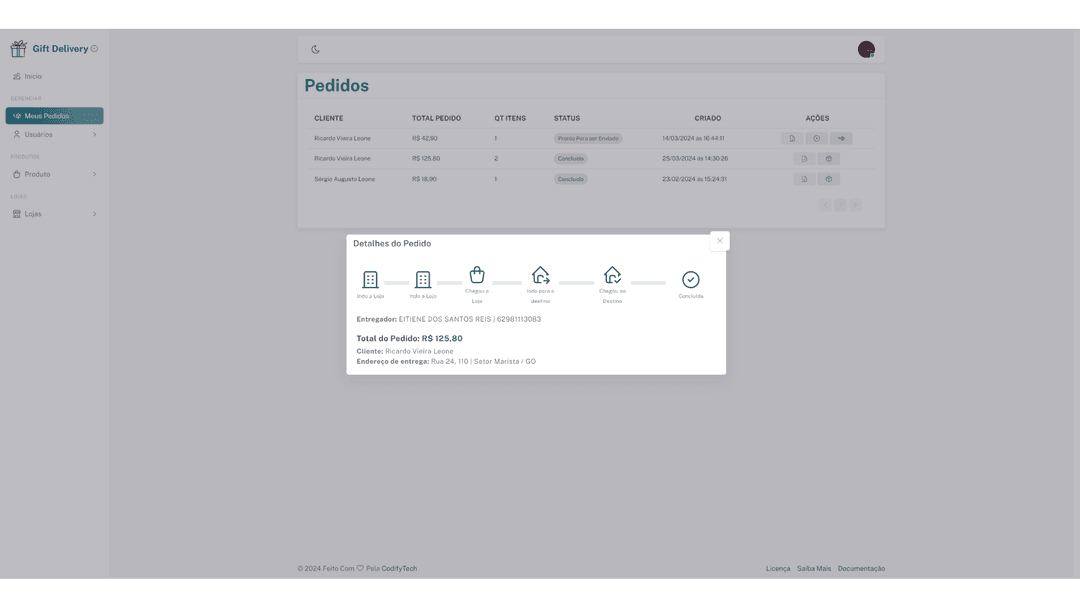The image size is (1080, 608).
Task: Open the user avatar menu
Action: click(x=866, y=49)
